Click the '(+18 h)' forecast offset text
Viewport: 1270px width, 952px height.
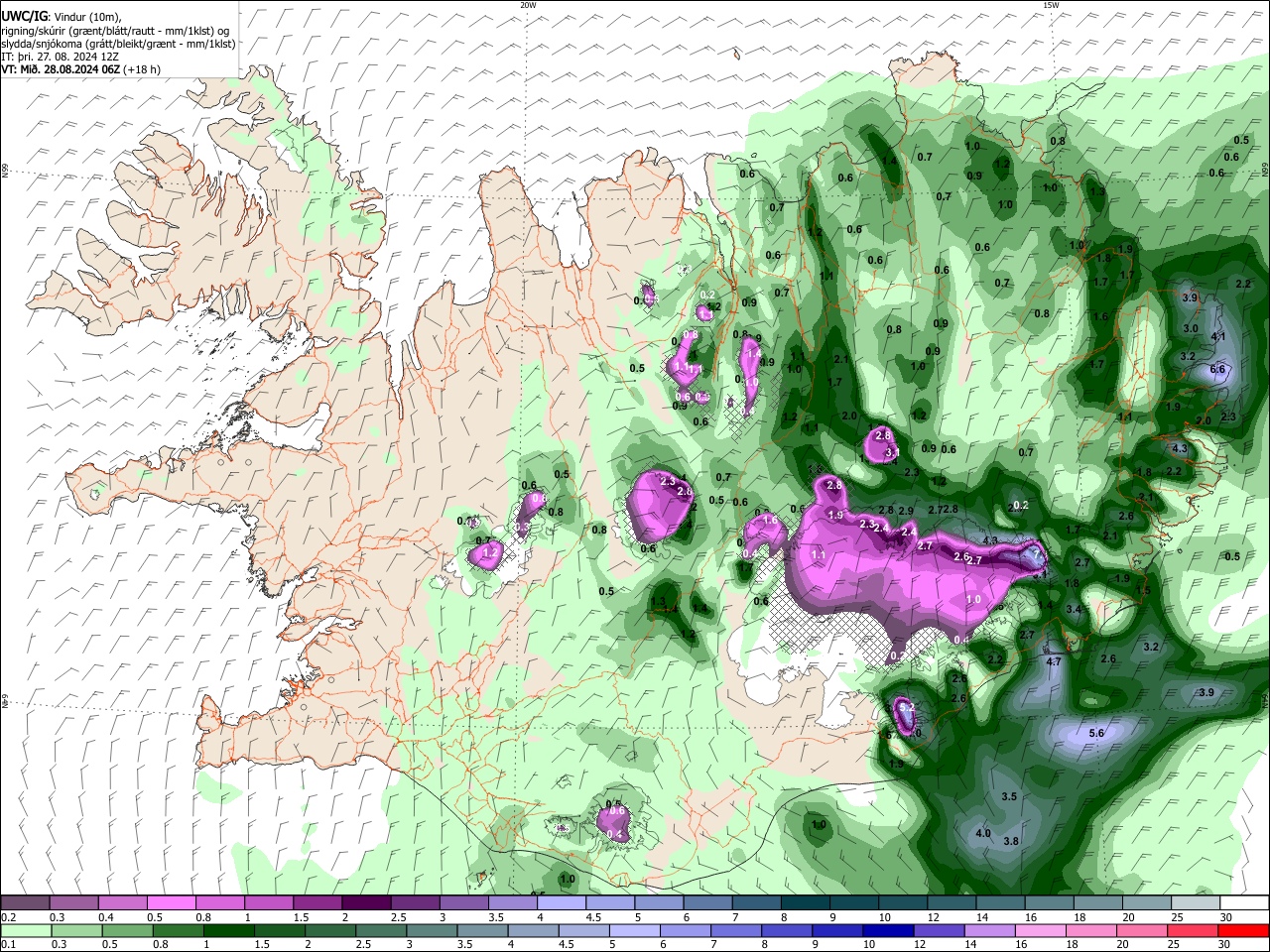tap(143, 69)
